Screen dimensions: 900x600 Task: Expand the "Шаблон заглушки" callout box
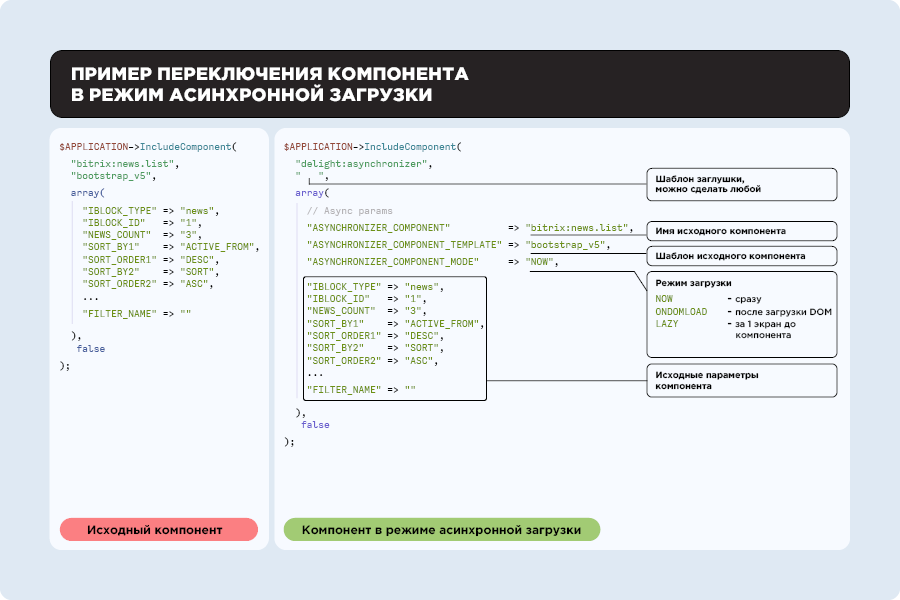(741, 184)
